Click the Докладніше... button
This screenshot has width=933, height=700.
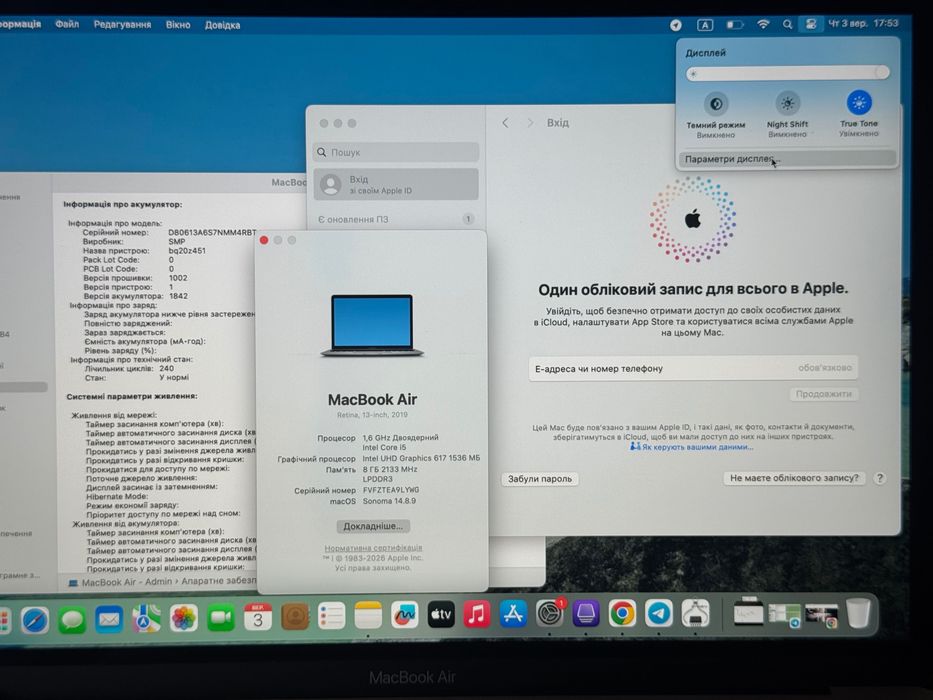(373, 526)
